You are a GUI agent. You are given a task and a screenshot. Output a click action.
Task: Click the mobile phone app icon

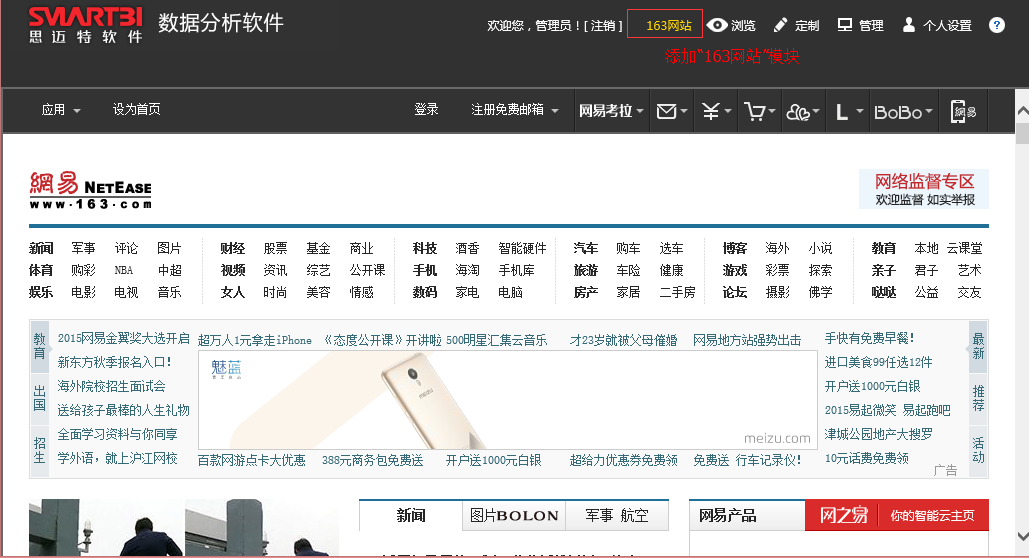point(963,112)
